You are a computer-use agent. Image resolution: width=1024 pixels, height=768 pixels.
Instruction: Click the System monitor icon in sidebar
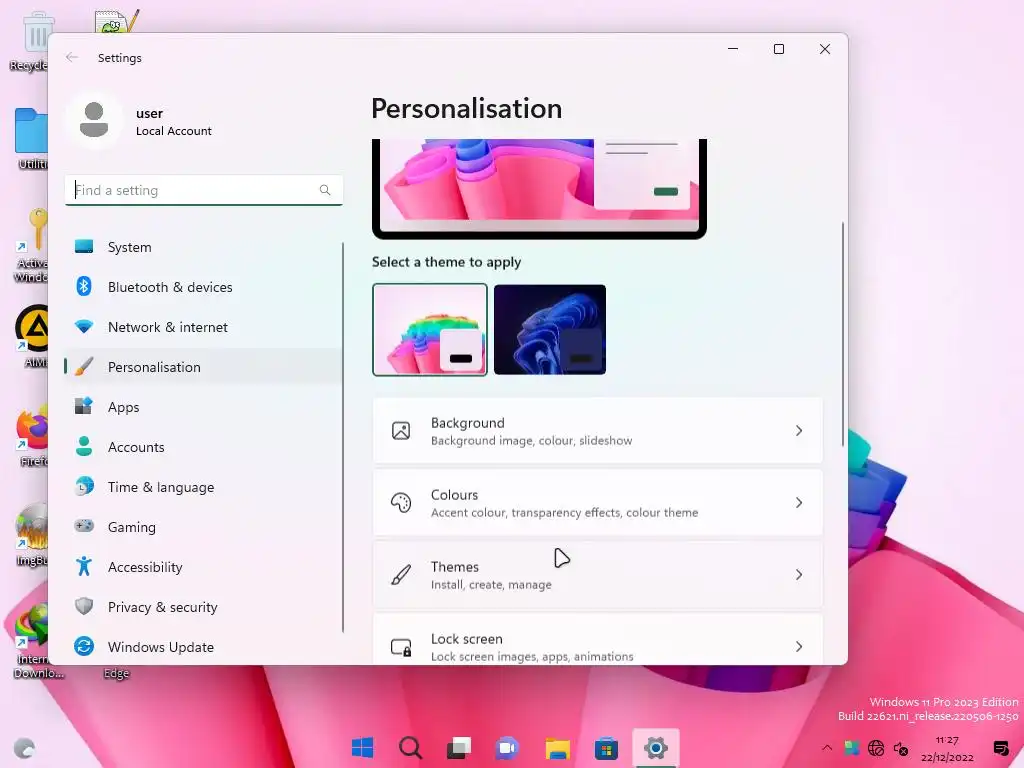click(x=84, y=247)
